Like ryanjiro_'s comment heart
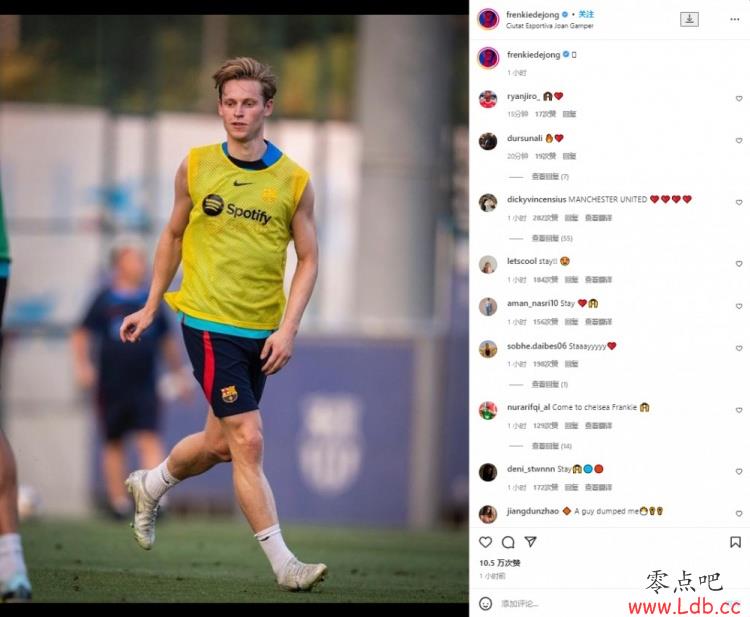The image size is (750, 617). click(739, 99)
